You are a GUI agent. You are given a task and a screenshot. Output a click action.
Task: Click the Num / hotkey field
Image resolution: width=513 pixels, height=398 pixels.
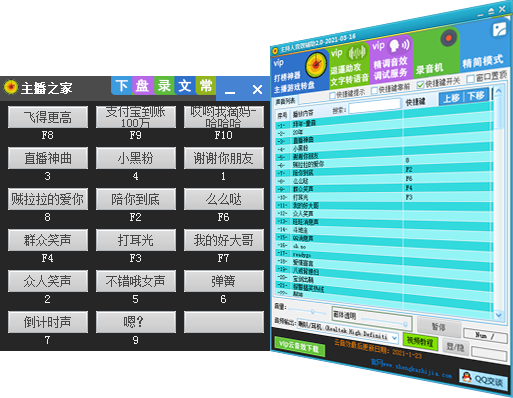tap(485, 335)
